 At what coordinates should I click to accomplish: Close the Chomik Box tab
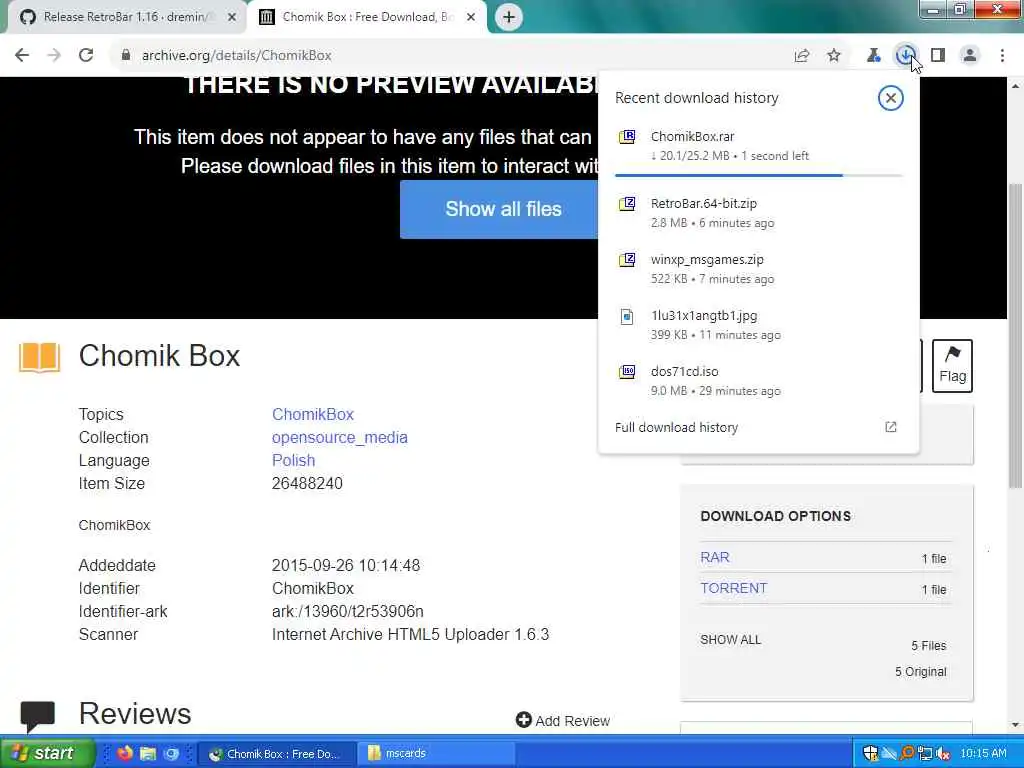point(471,17)
